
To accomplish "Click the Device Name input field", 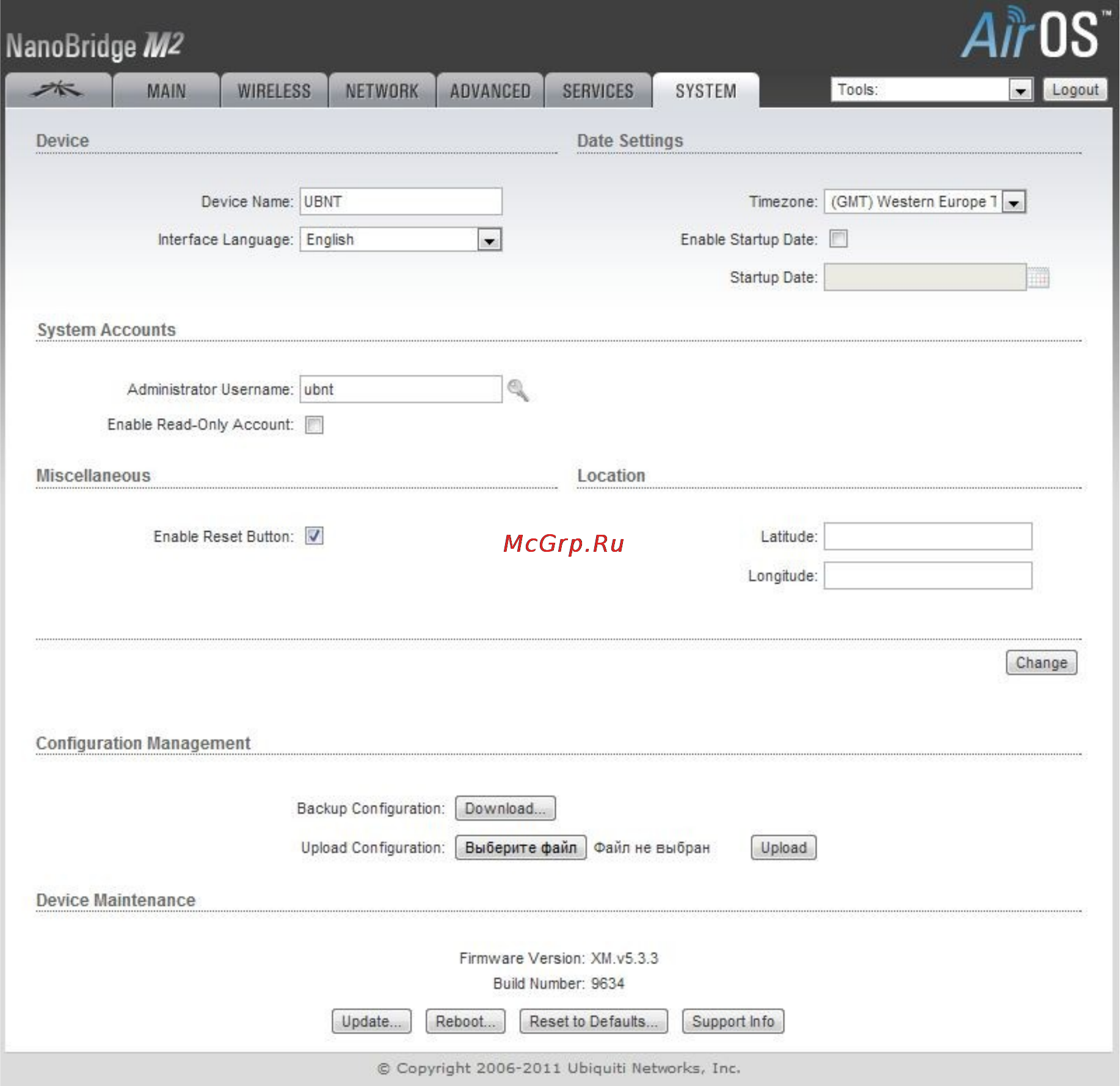I will click(x=401, y=201).
